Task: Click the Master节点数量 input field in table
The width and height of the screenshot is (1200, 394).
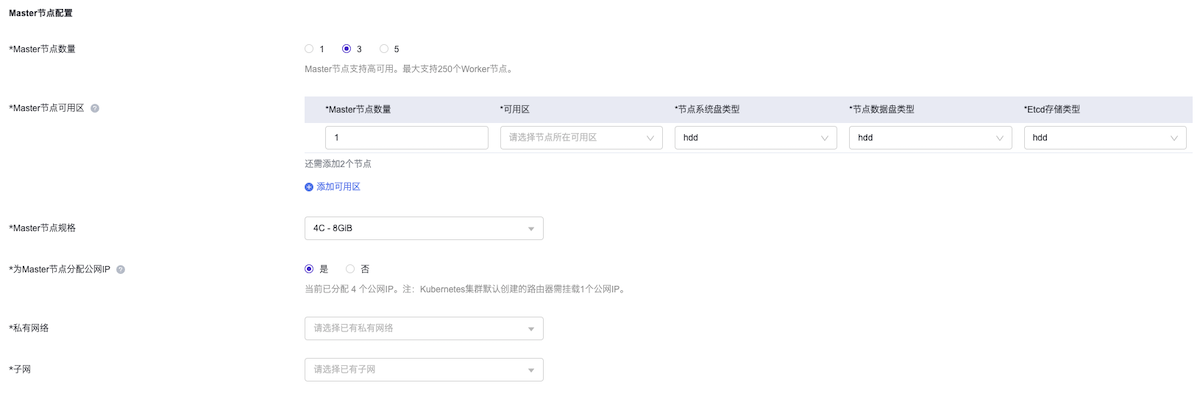Action: 407,138
